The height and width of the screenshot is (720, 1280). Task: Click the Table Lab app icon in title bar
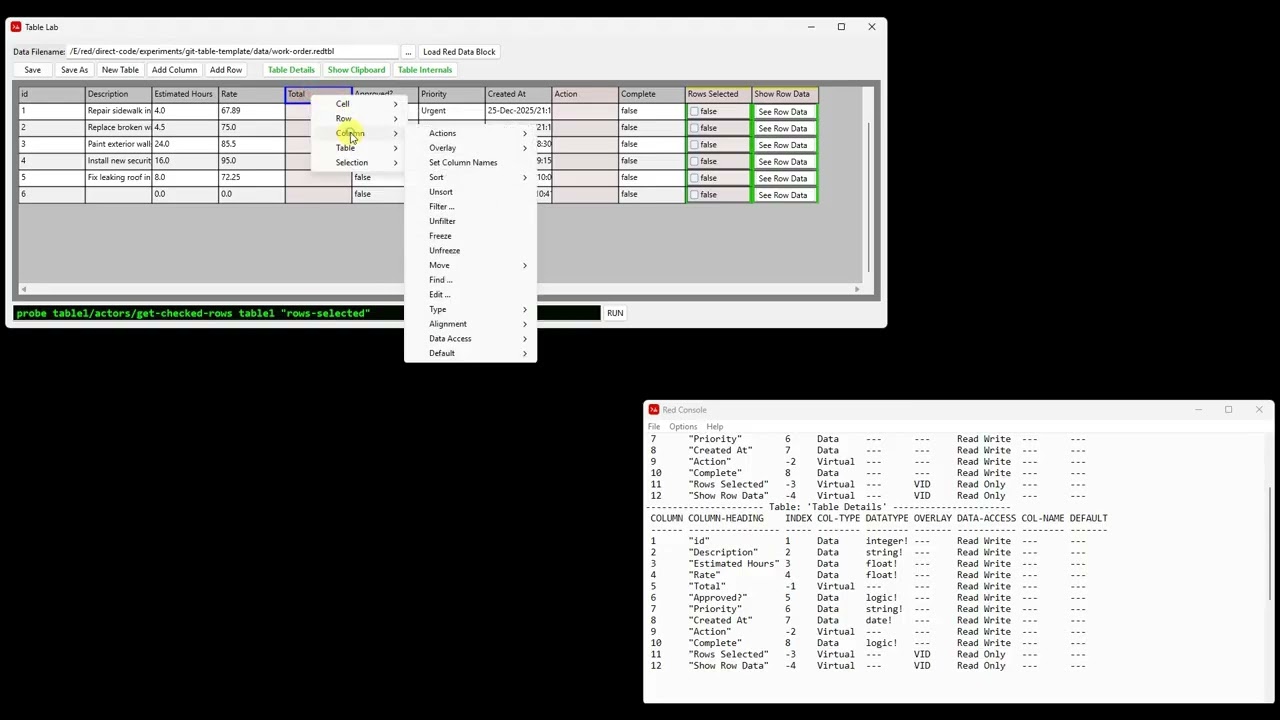click(16, 27)
